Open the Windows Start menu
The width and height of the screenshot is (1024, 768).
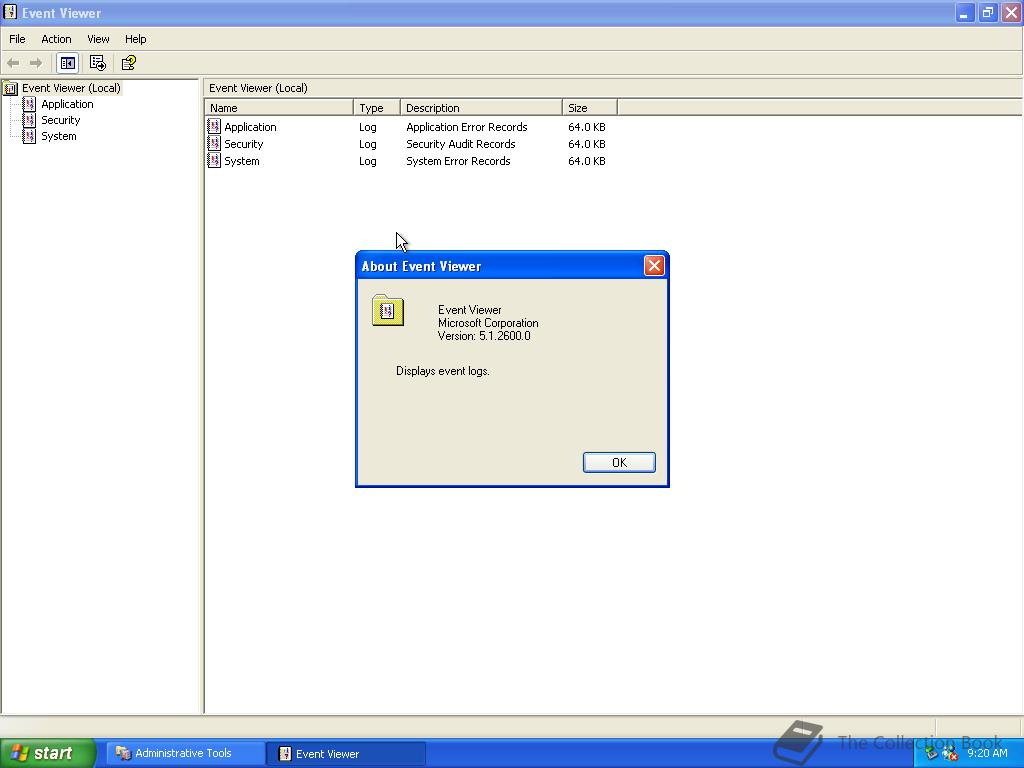48,753
